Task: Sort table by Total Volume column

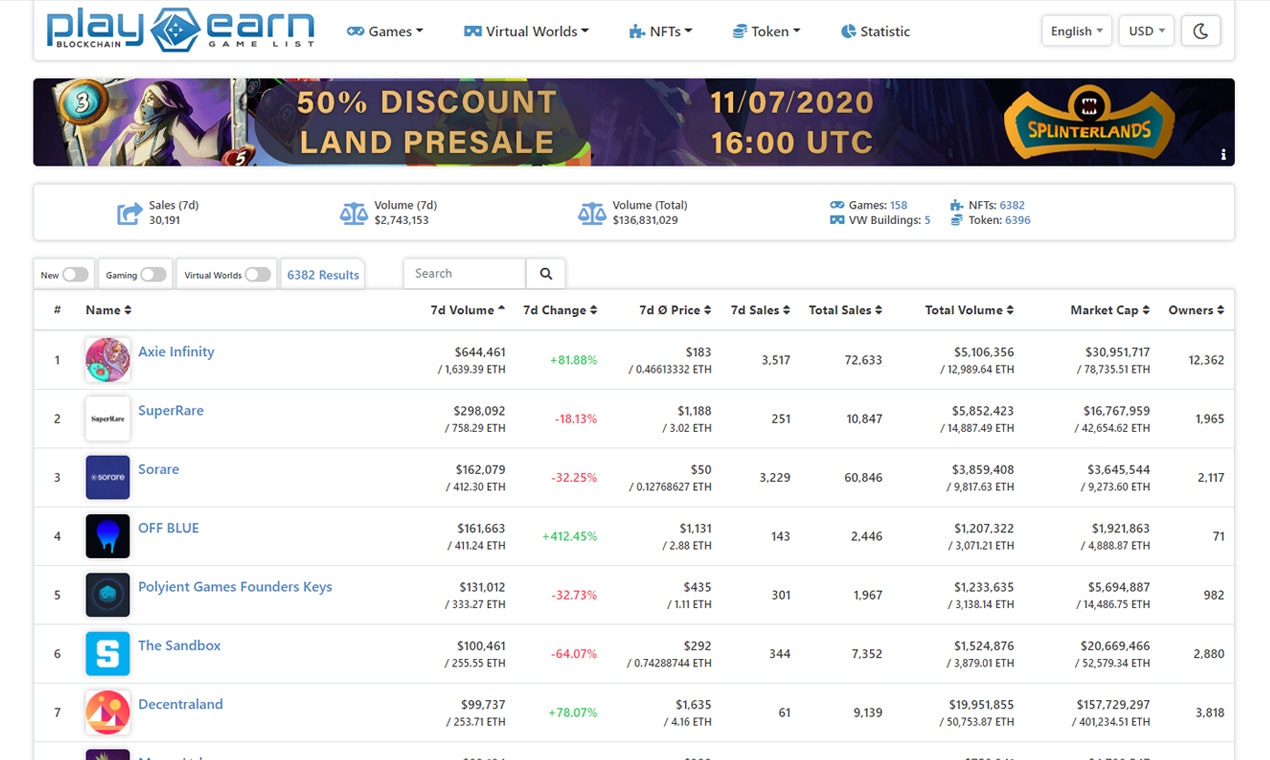Action: 969,310
